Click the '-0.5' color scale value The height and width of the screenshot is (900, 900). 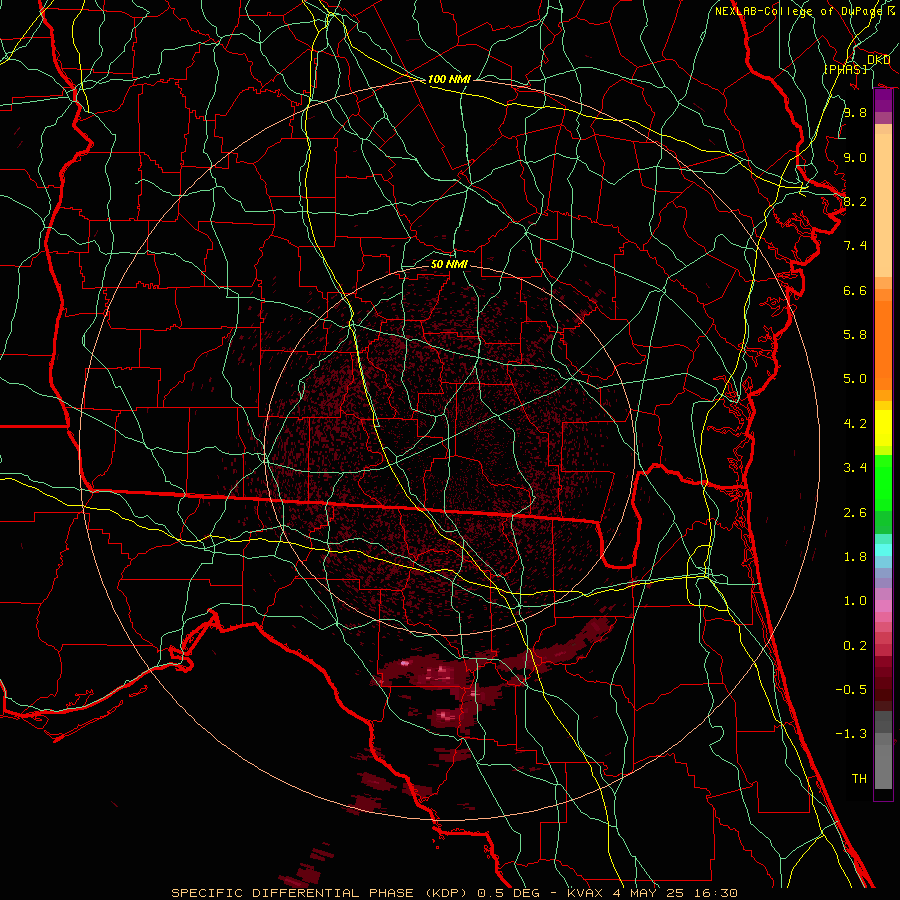point(851,690)
